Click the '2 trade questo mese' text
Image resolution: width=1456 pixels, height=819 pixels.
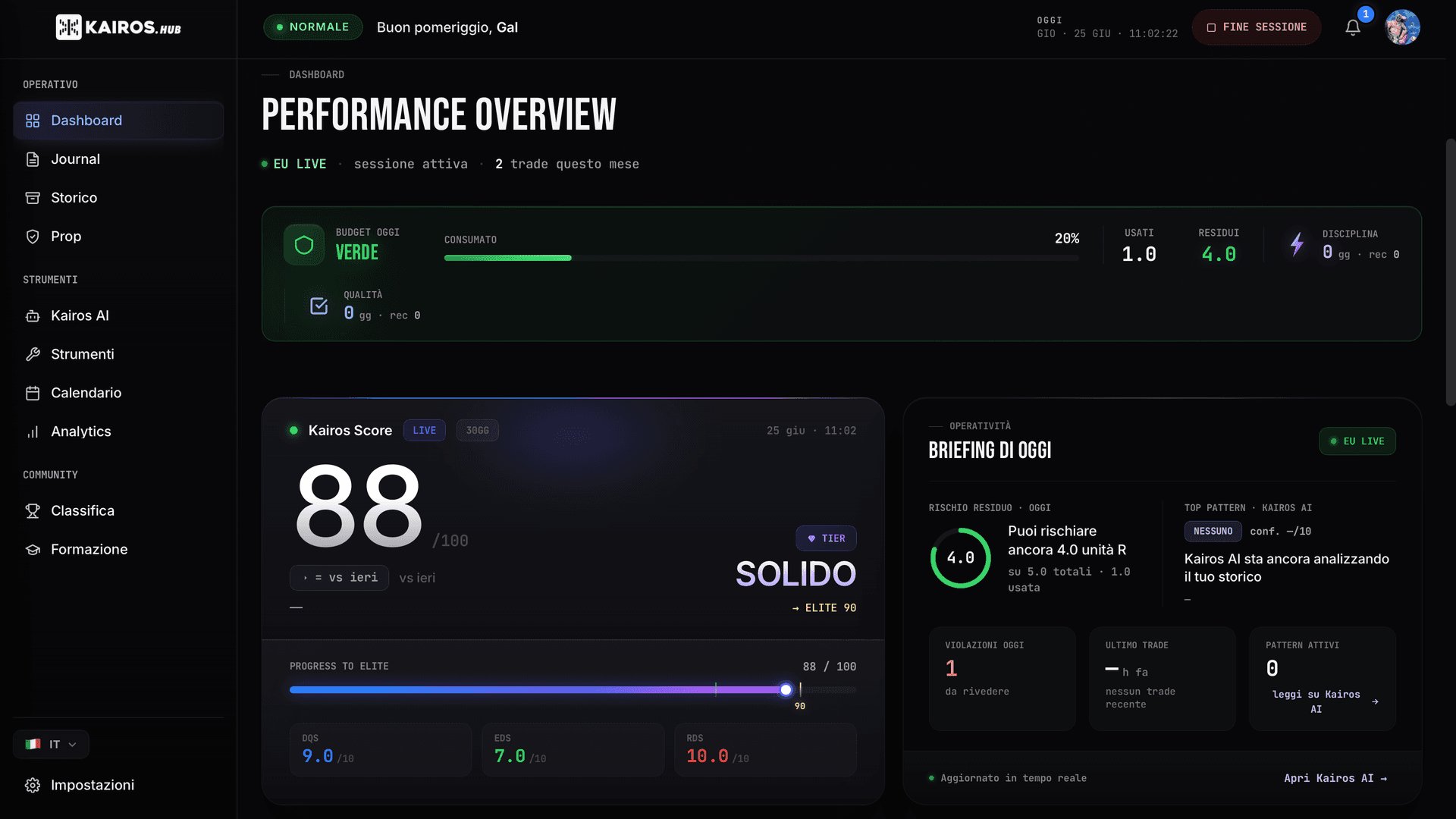tap(567, 165)
